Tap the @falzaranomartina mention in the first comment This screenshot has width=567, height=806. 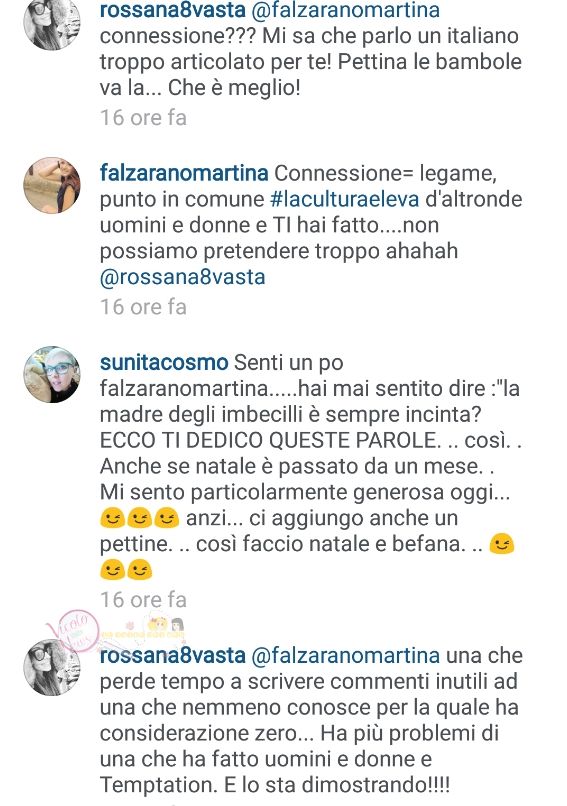pyautogui.click(x=345, y=9)
